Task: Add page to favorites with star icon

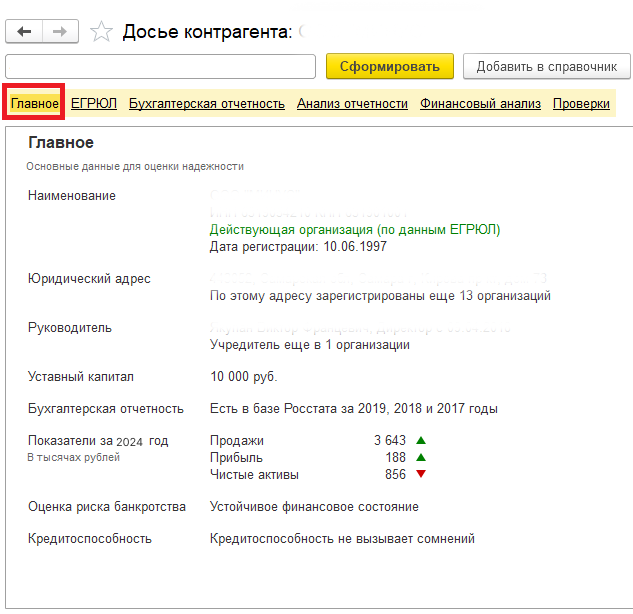Action: point(101,32)
